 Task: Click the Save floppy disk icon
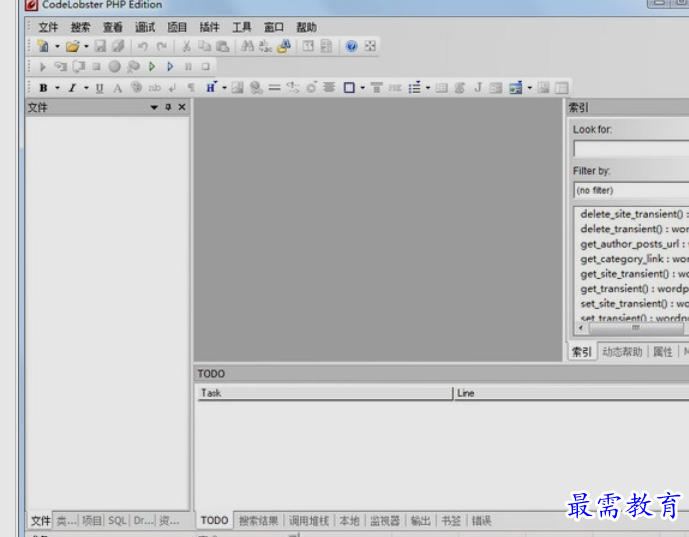(100, 46)
